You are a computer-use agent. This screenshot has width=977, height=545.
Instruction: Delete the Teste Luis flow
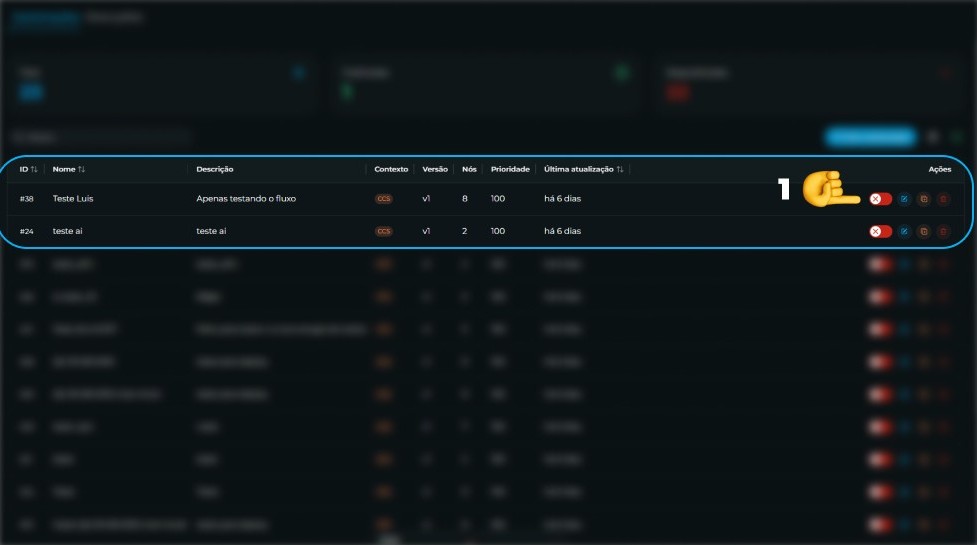(943, 199)
